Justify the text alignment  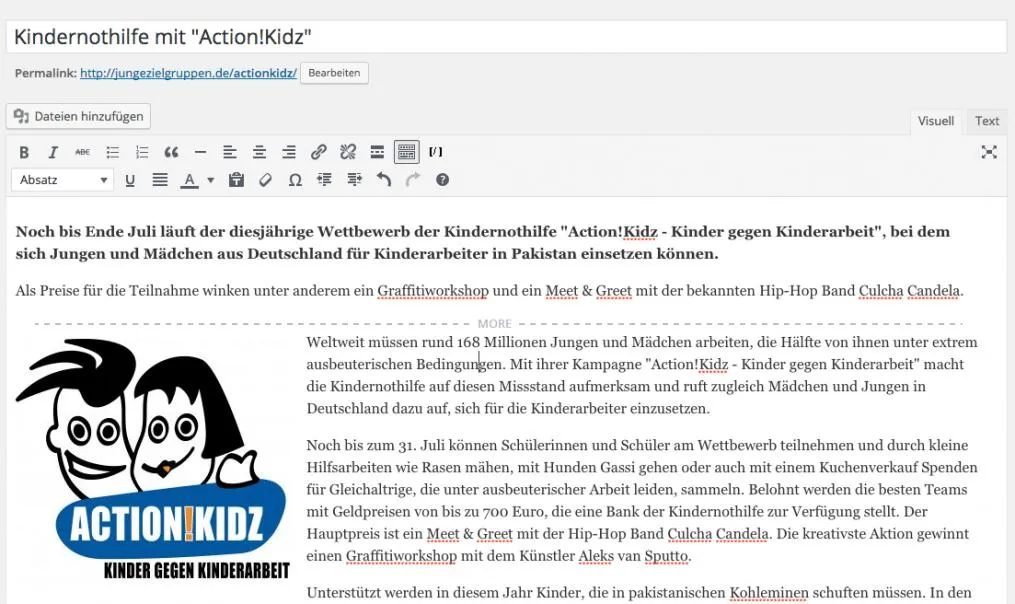(160, 180)
